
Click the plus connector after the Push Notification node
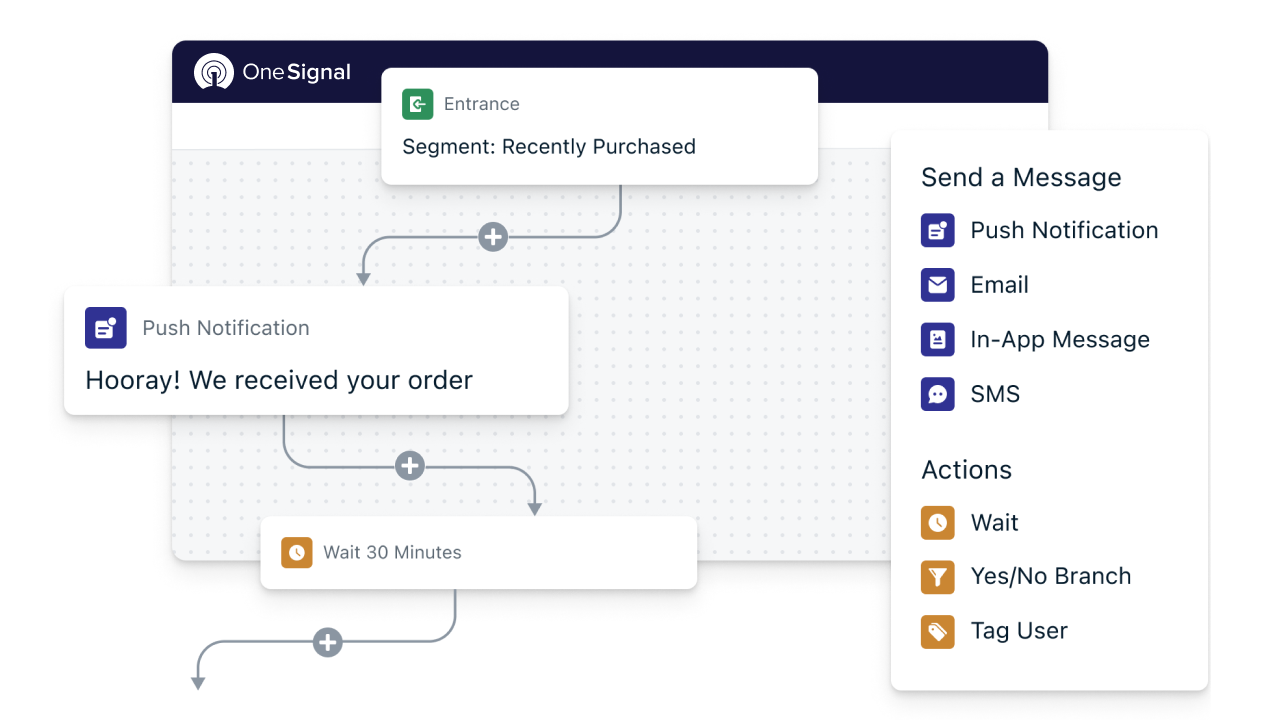pos(409,465)
